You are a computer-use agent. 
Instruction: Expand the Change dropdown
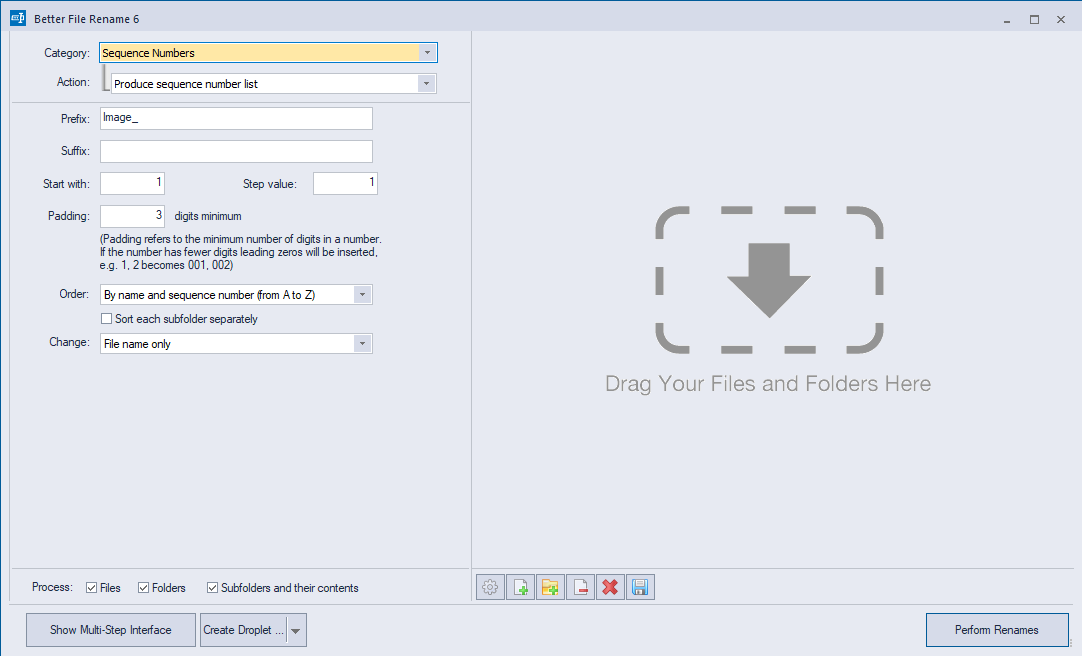[236, 344]
